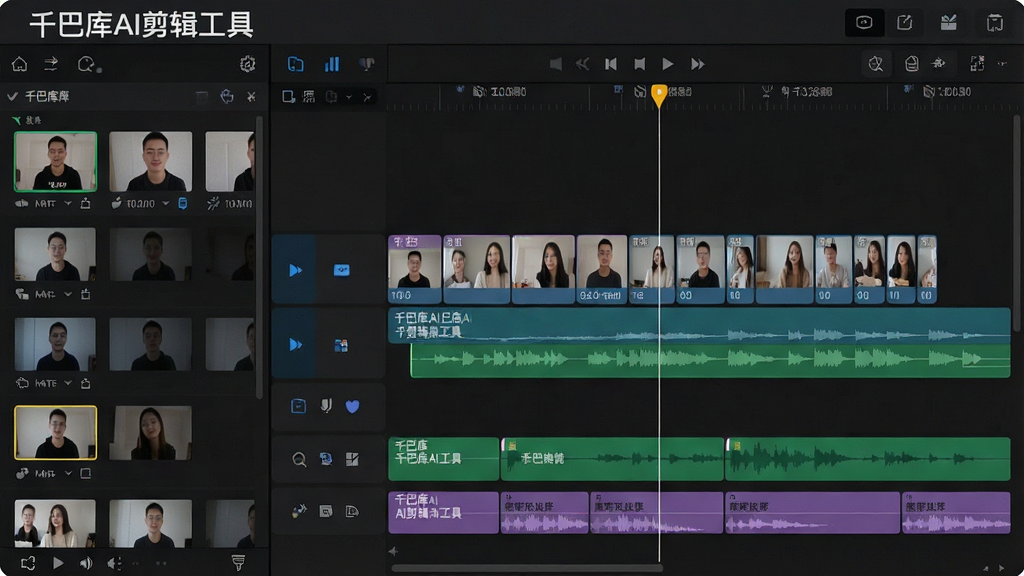Viewport: 1024px width, 576px height.
Task: Click the share icon under the green-bordered thumbnail
Action: pyautogui.click(x=86, y=204)
